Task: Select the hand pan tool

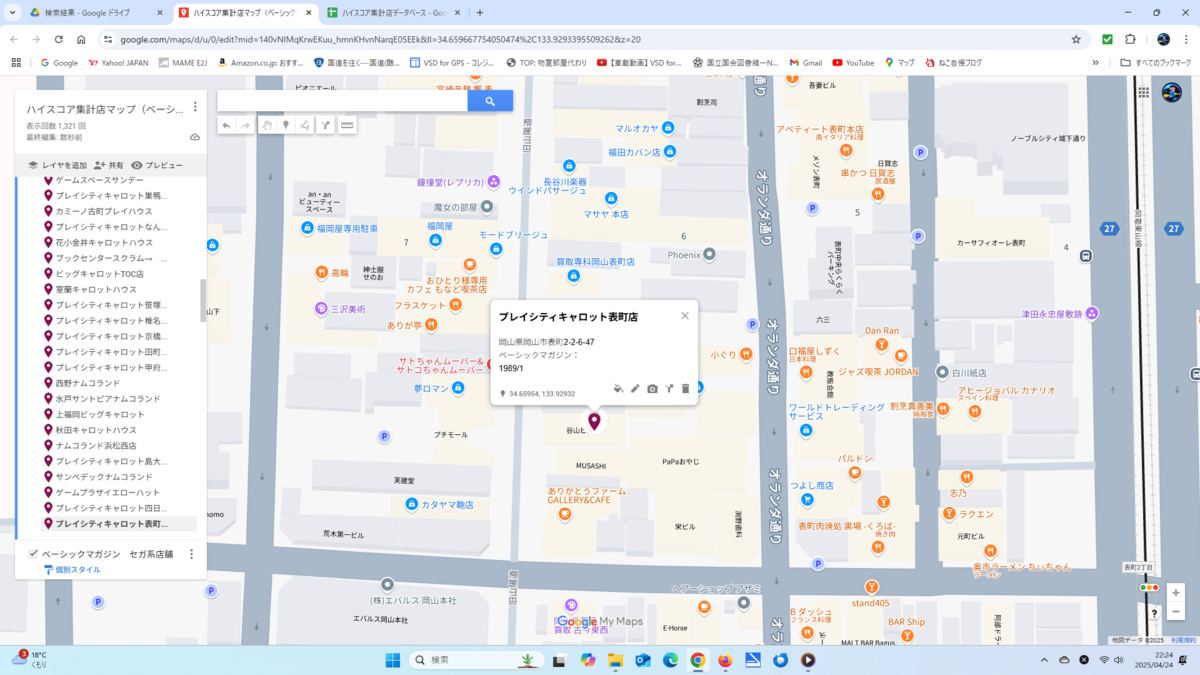Action: coord(267,126)
